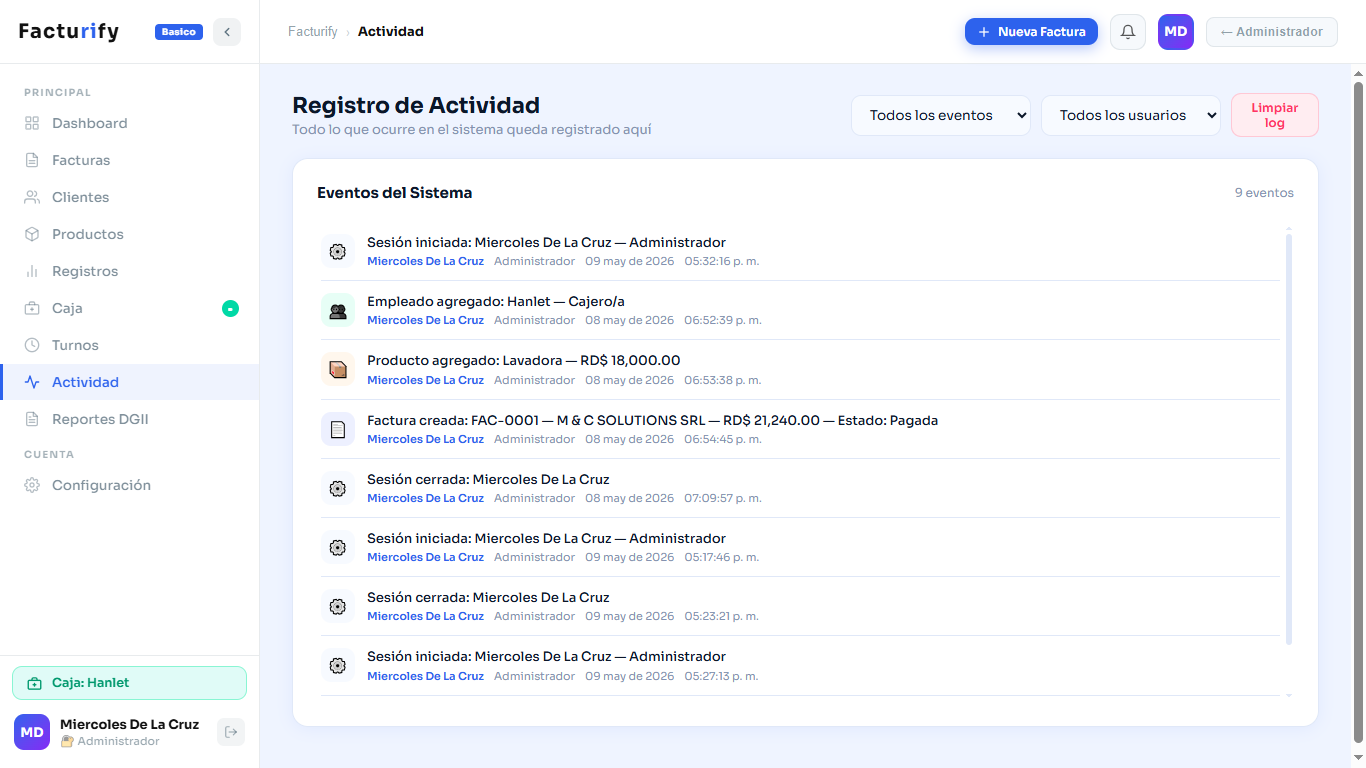Click the icon of the 05:32:16 session event
Screen dimensions: 1366x768
click(x=338, y=252)
